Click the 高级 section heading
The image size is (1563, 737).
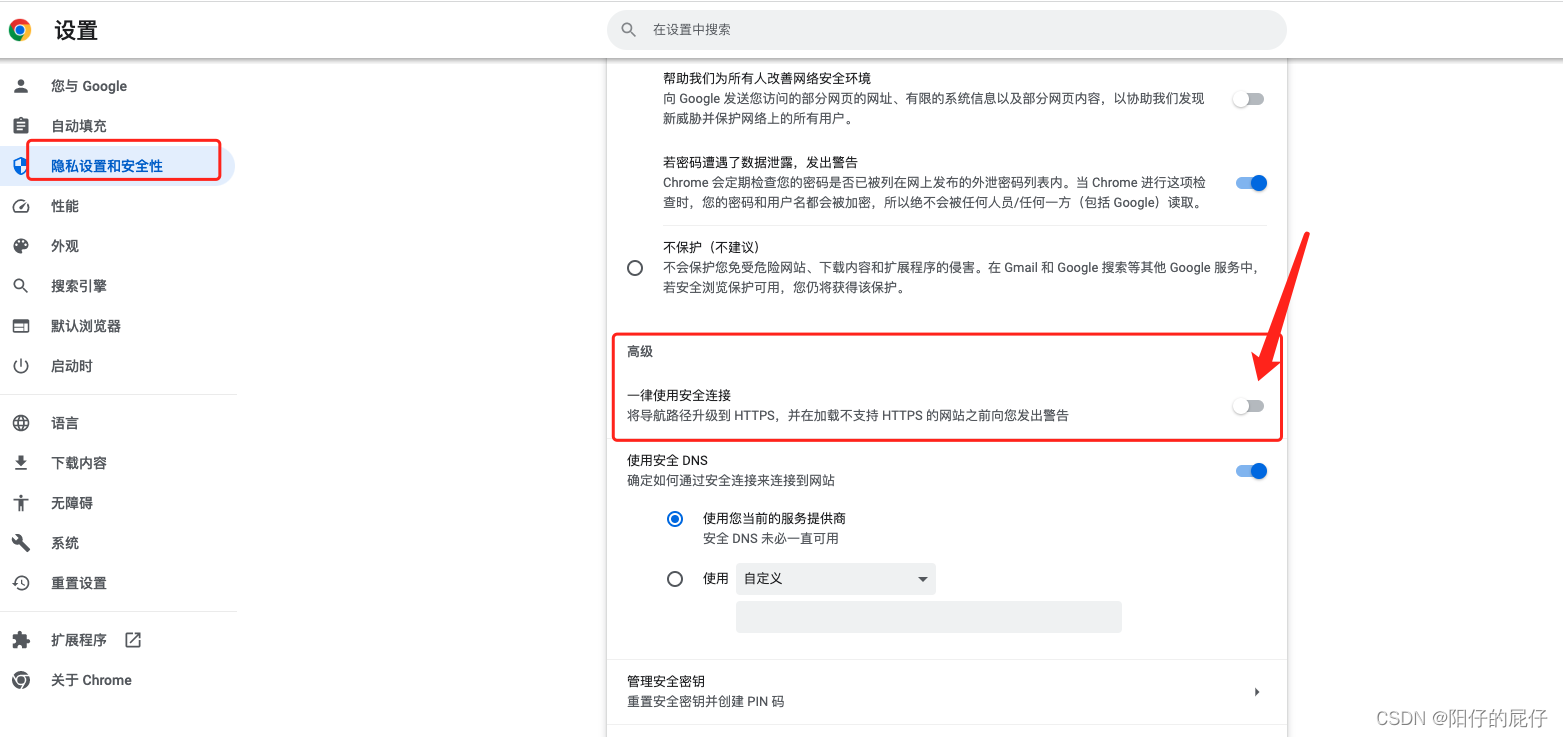click(x=640, y=351)
